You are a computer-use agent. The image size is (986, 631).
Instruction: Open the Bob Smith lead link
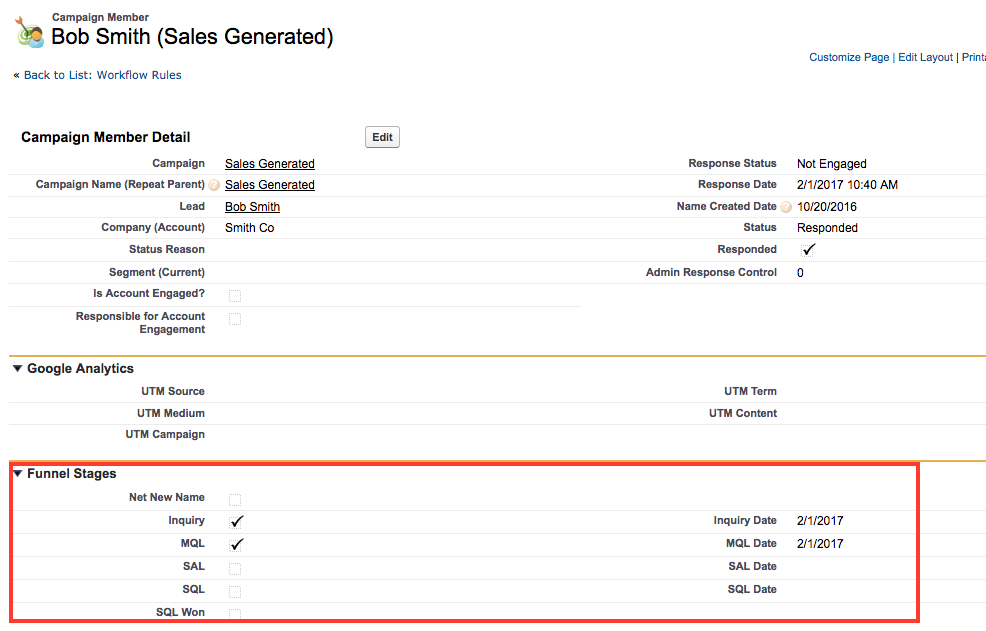[x=253, y=207]
